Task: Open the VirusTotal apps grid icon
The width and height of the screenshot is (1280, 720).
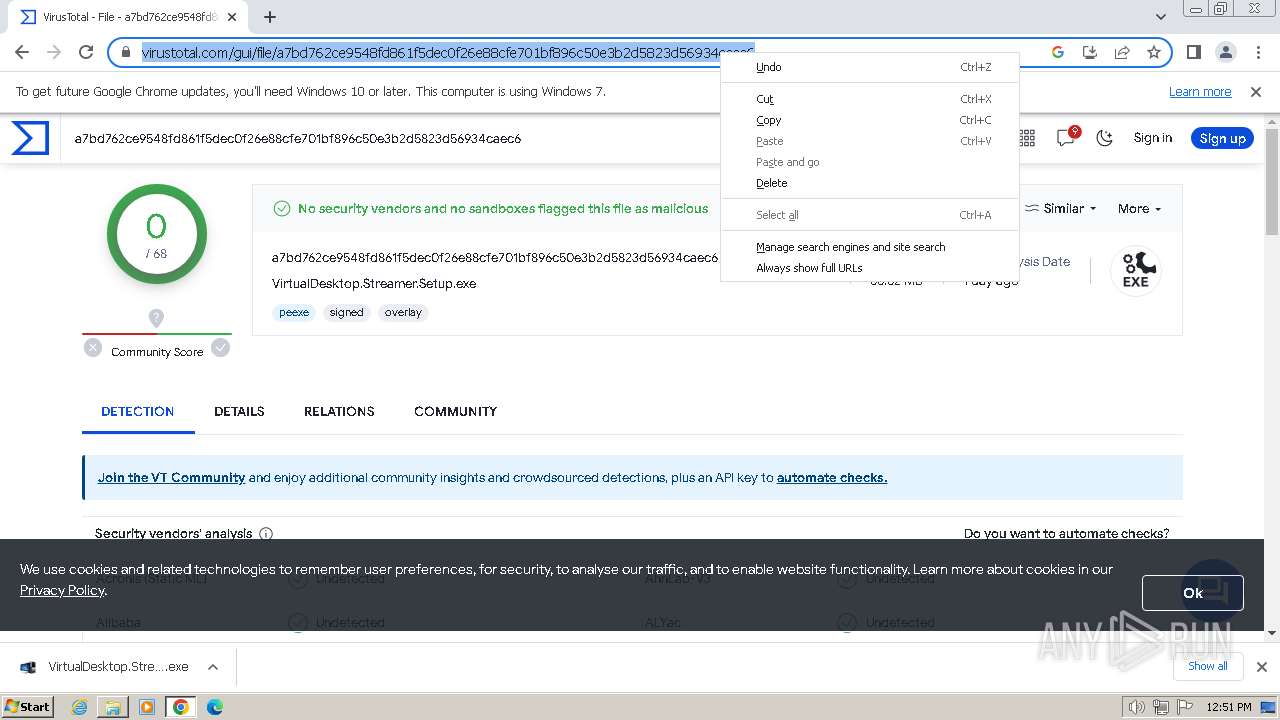Action: [1027, 138]
